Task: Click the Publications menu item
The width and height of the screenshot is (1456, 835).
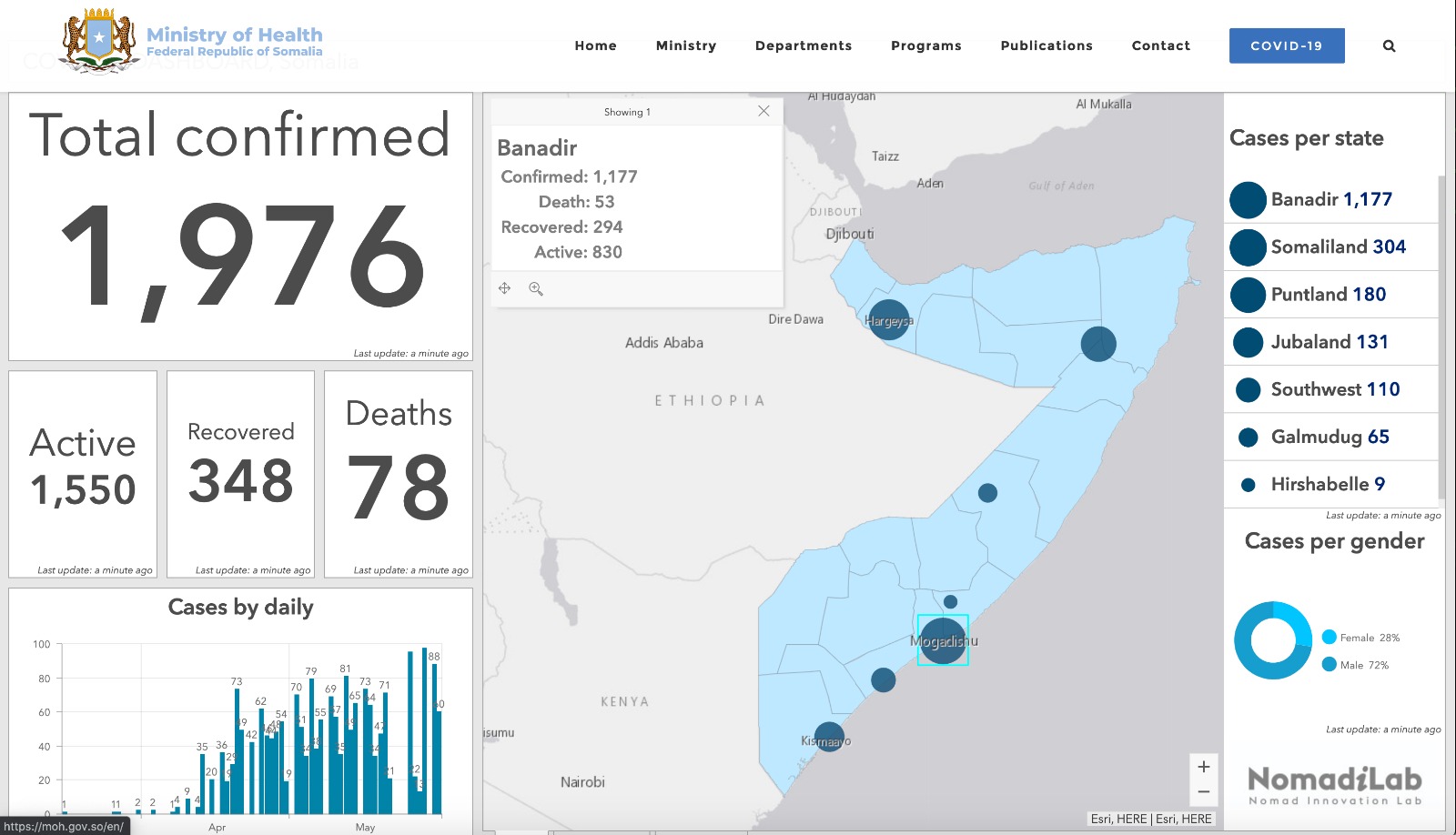Action: 1046,45
